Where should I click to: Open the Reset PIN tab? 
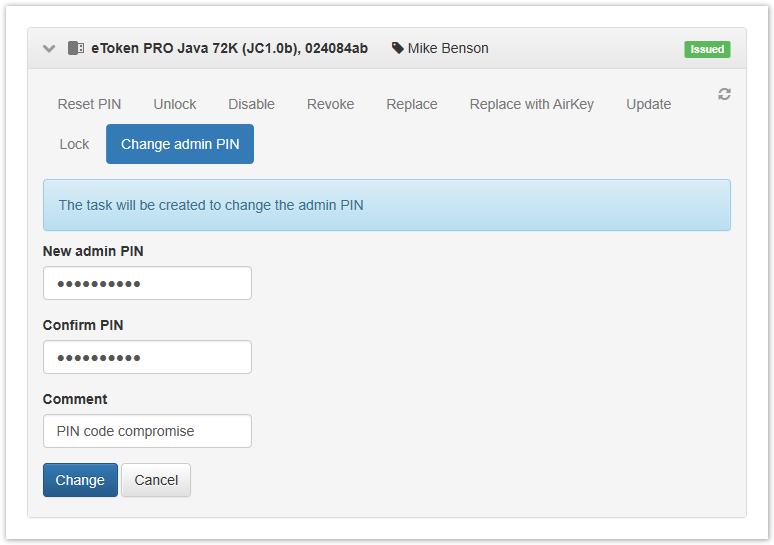click(89, 104)
